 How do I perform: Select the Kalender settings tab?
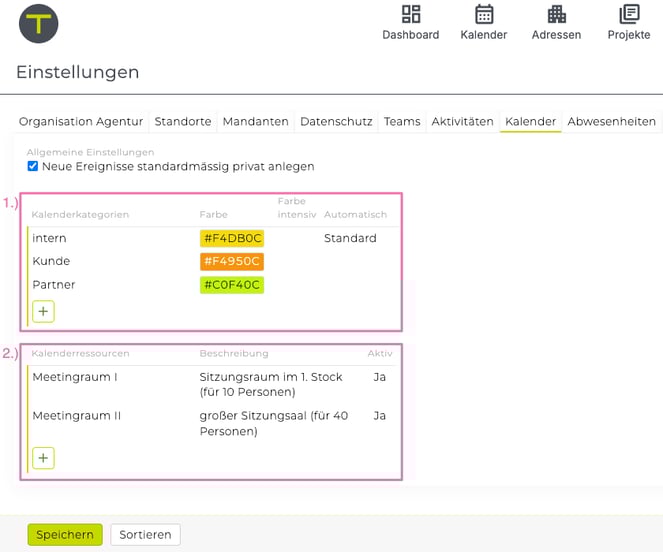[530, 122]
